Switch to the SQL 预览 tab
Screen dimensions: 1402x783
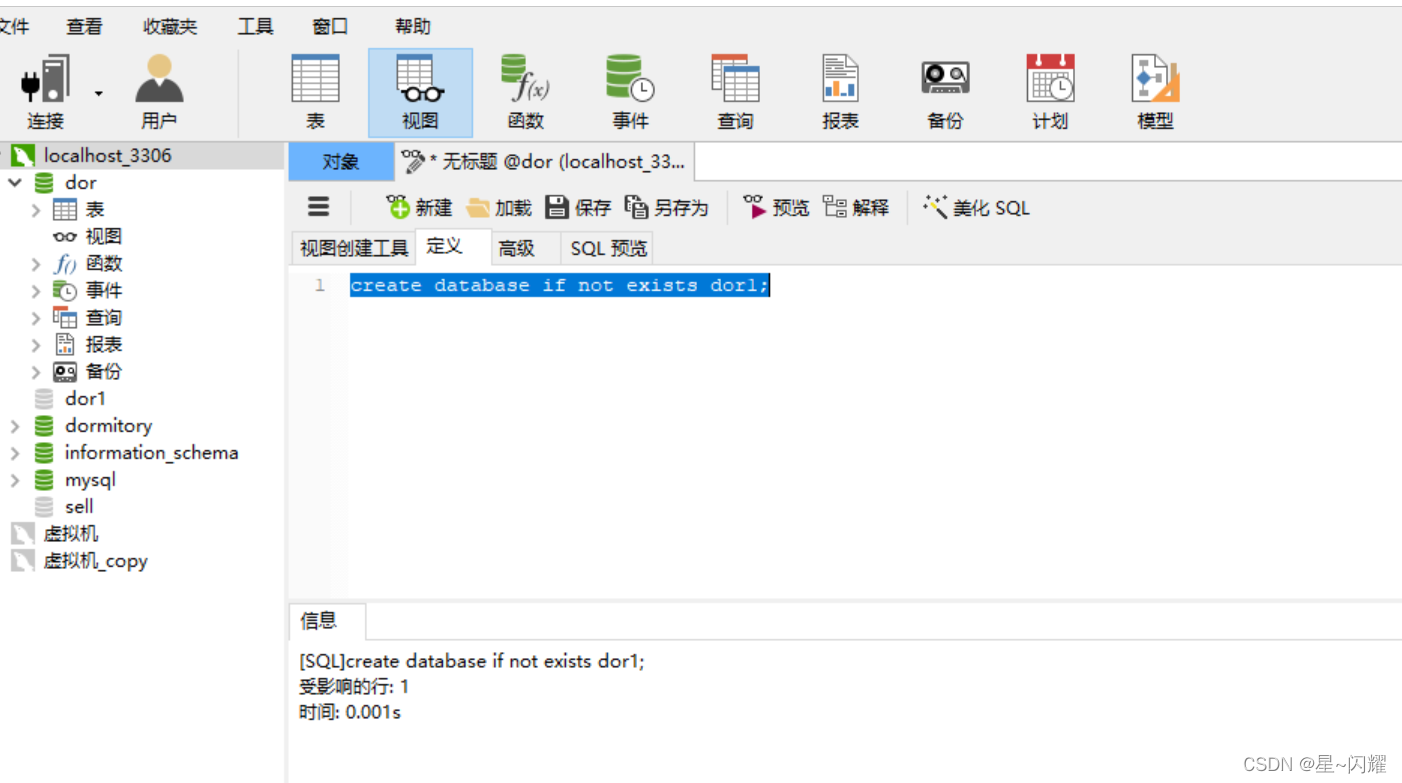tap(608, 248)
